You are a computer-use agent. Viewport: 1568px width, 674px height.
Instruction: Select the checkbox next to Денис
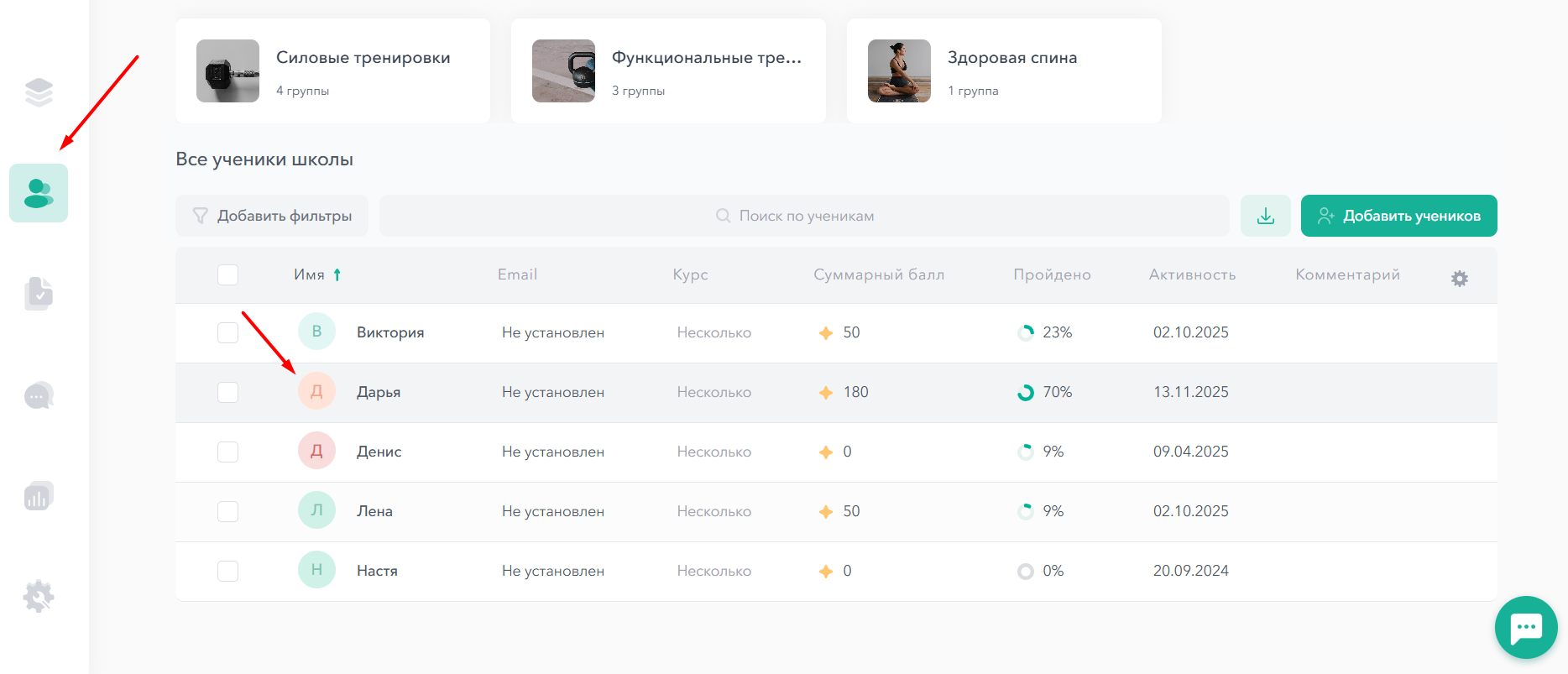coord(227,452)
